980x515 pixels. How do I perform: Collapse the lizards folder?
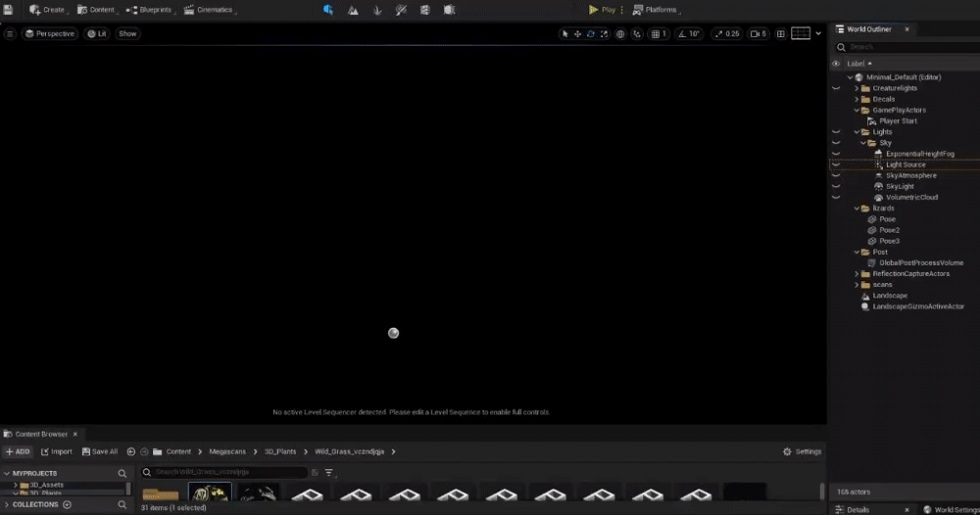[857, 208]
